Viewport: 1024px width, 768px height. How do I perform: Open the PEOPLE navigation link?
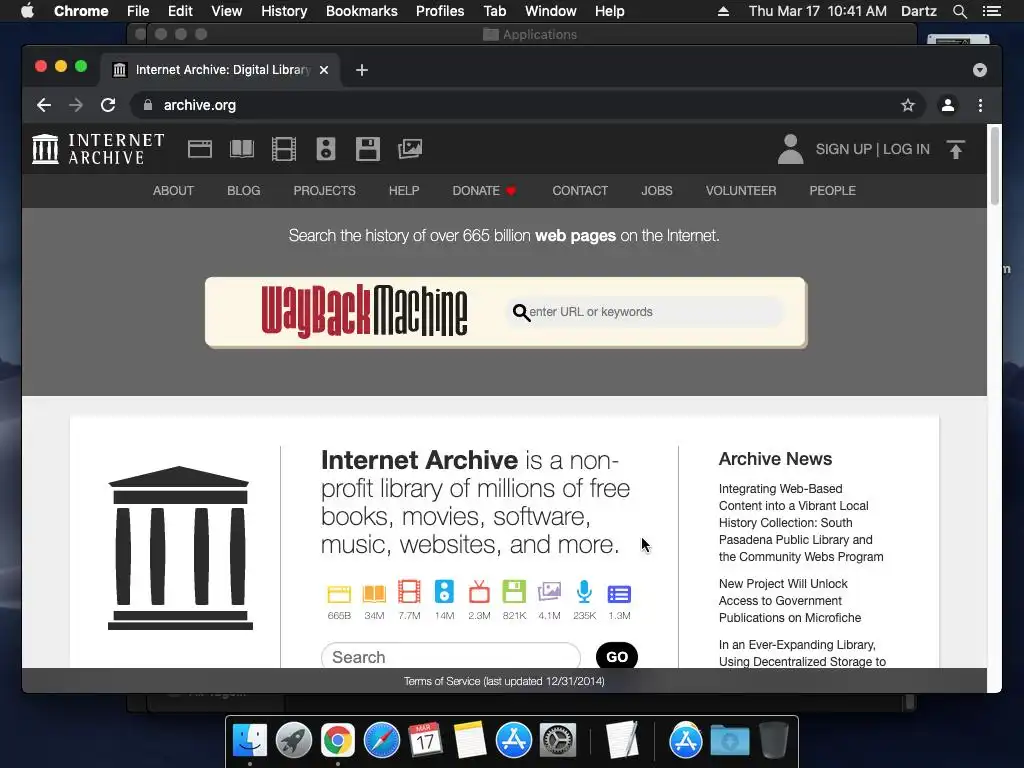pyautogui.click(x=833, y=191)
